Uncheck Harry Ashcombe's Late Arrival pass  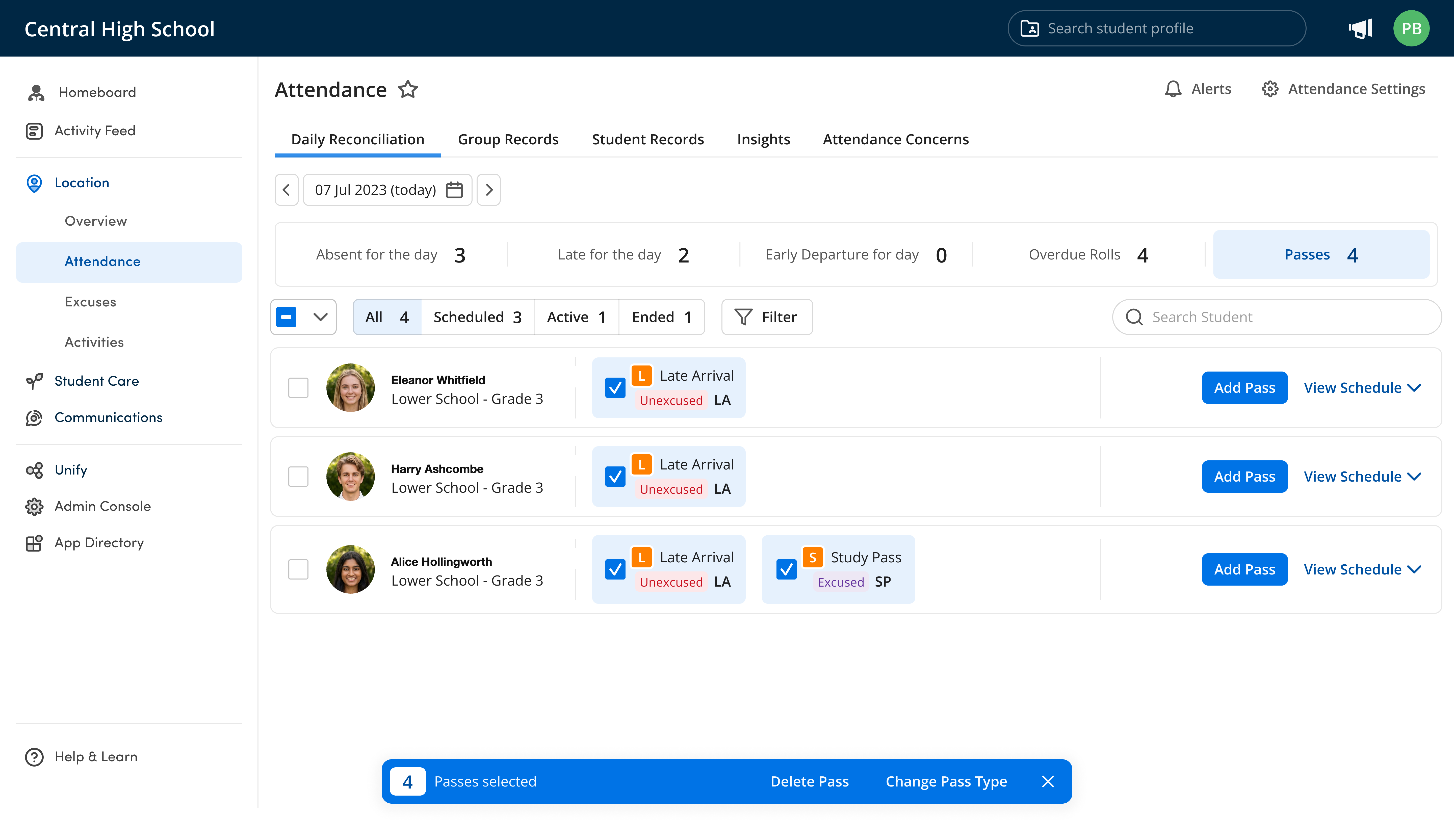pos(615,477)
